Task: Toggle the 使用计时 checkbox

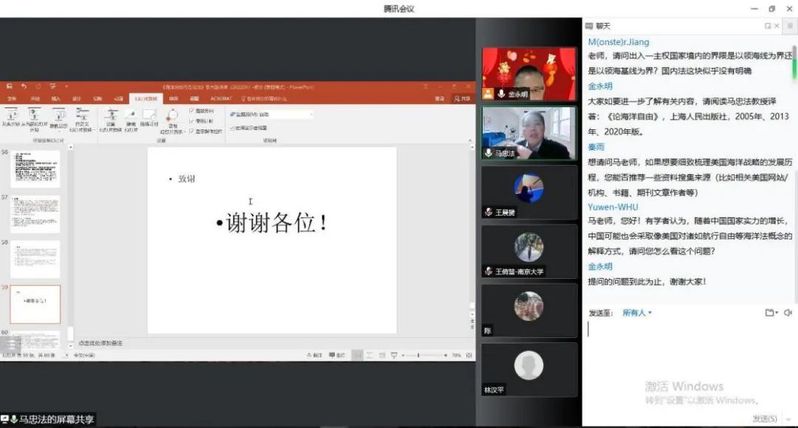Action: click(191, 120)
